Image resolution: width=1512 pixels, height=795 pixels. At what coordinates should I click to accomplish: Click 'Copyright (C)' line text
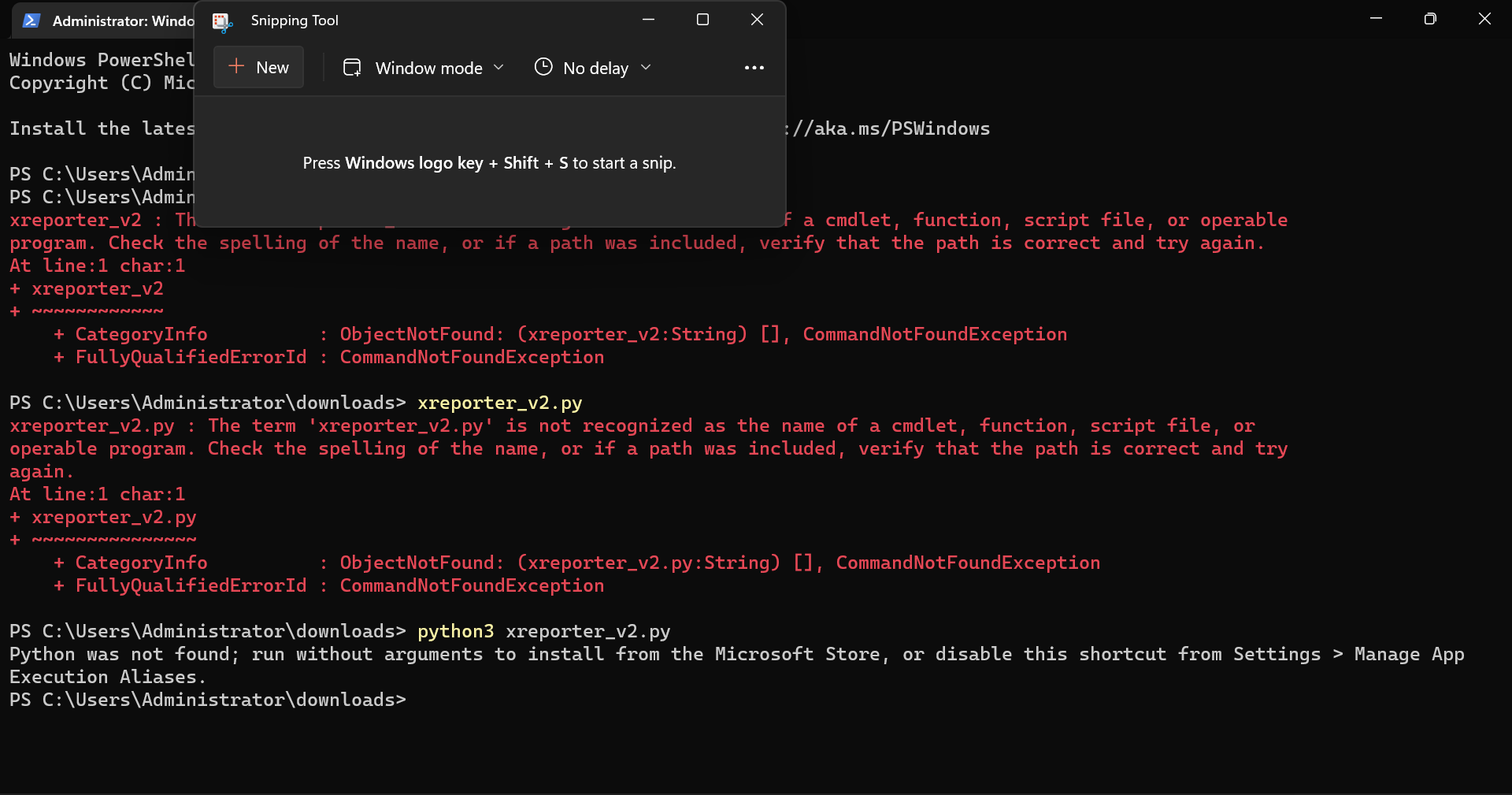tap(102, 83)
